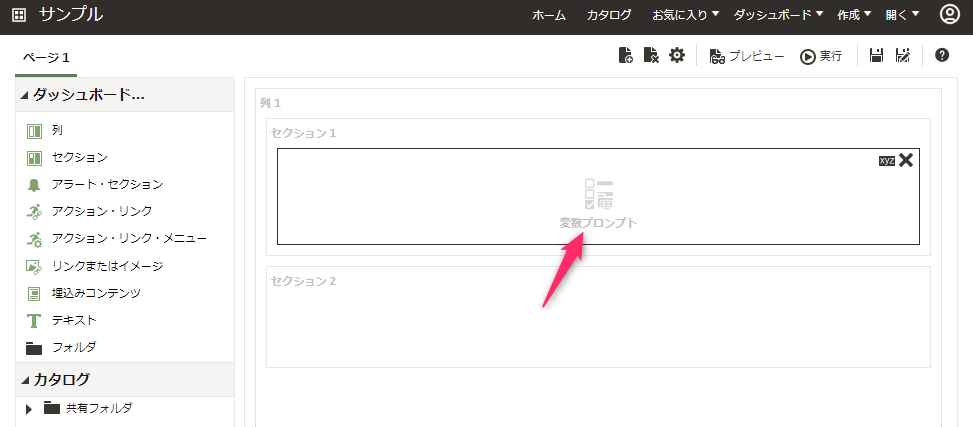Click the grid icon beside サンプル title
Image resolution: width=973 pixels, height=427 pixels.
click(x=19, y=15)
